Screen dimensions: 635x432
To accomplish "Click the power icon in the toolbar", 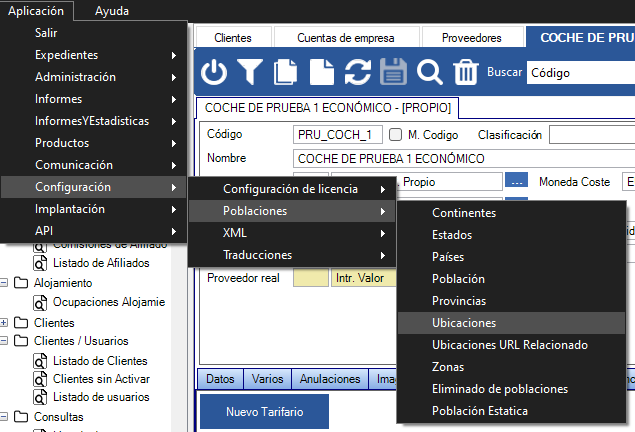I will click(x=215, y=72).
